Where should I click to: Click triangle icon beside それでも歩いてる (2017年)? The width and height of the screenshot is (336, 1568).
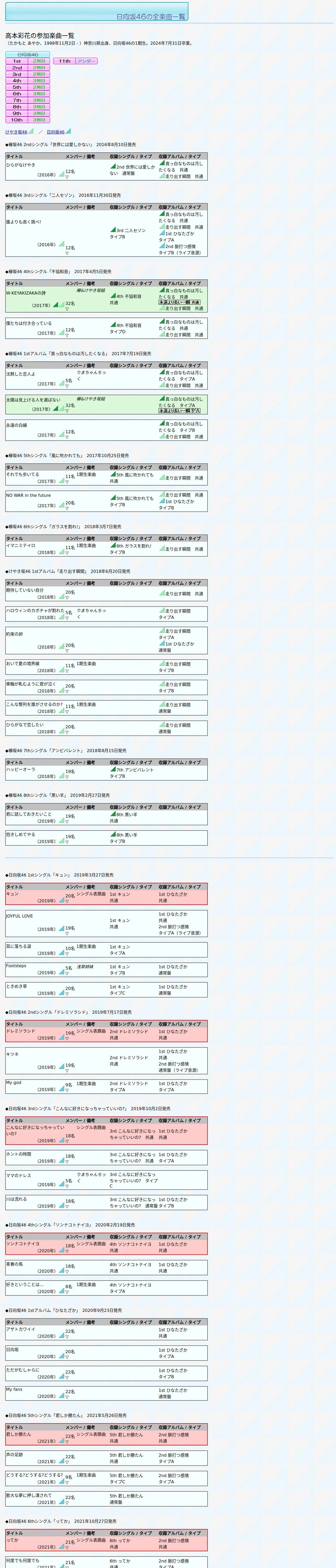tap(61, 481)
